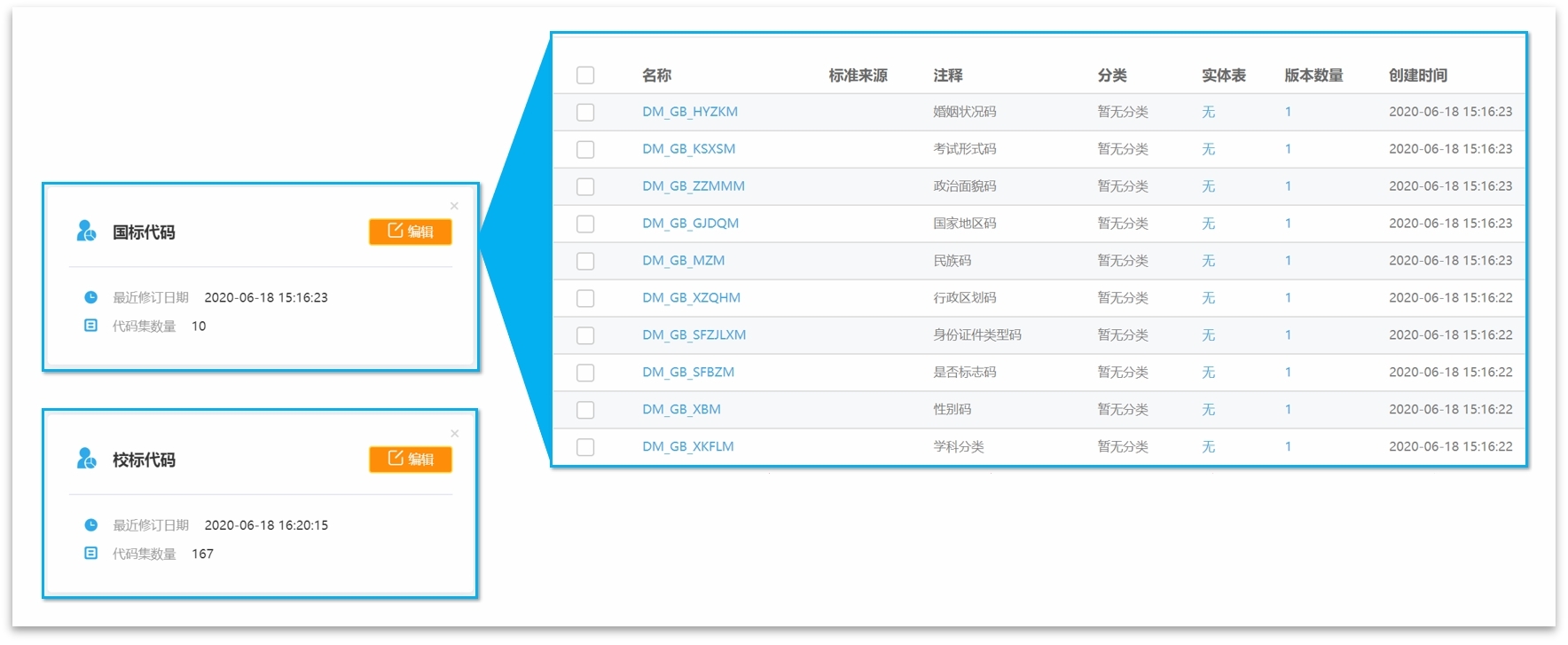Edit the 国标代码 code set
This screenshot has height=645, width=1568.
pos(411,232)
